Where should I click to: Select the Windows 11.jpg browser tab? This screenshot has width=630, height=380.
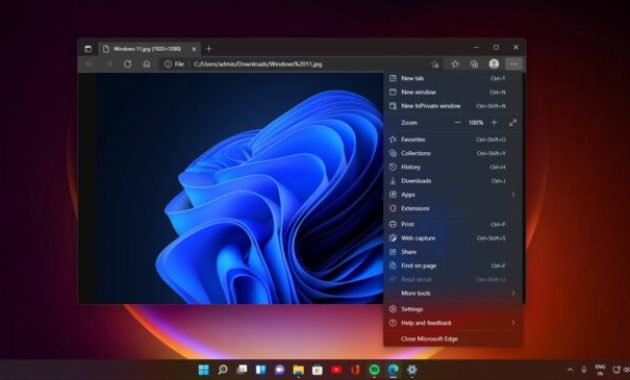pyautogui.click(x=149, y=49)
